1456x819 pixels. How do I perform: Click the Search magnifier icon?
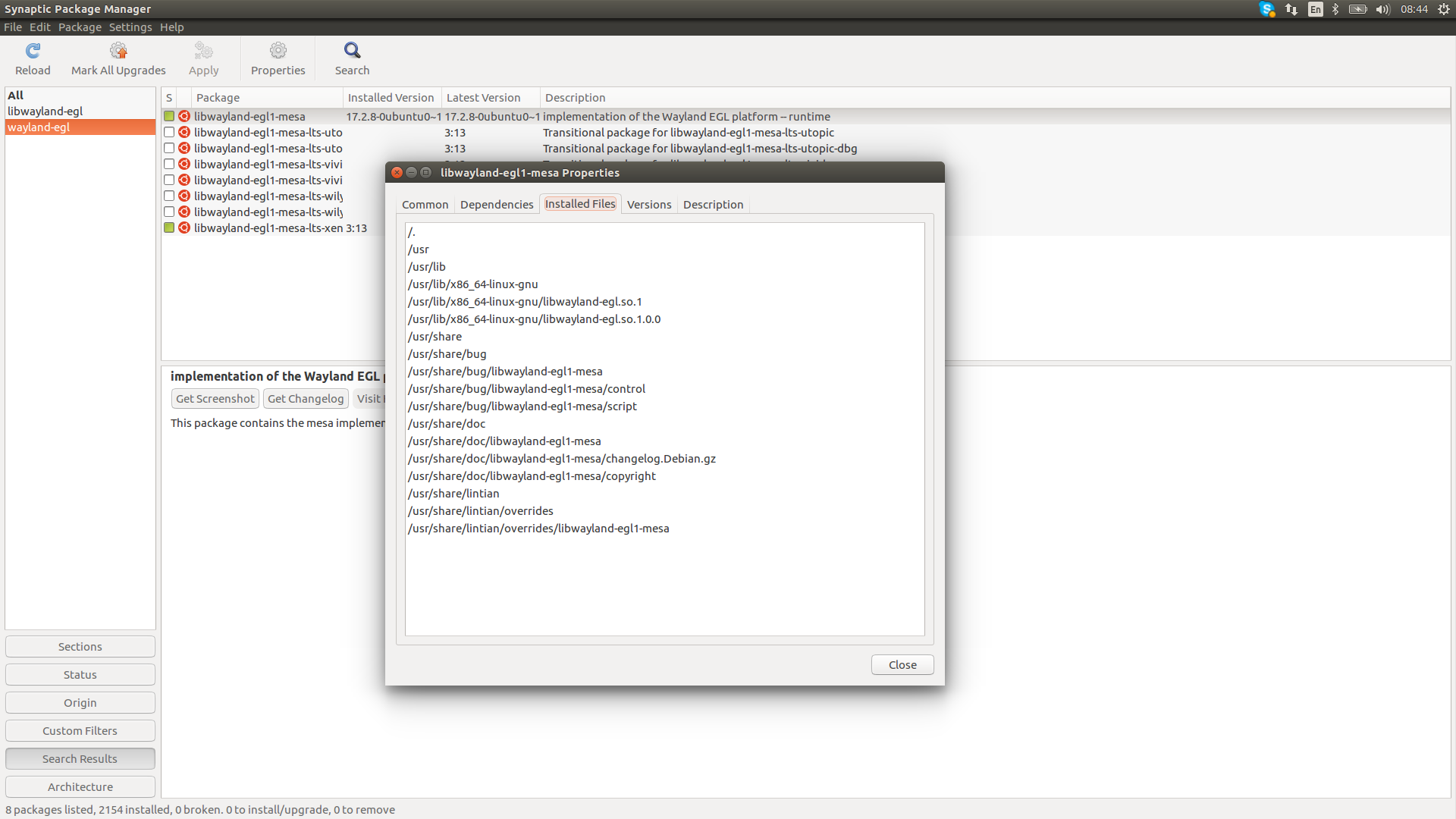pyautogui.click(x=352, y=51)
